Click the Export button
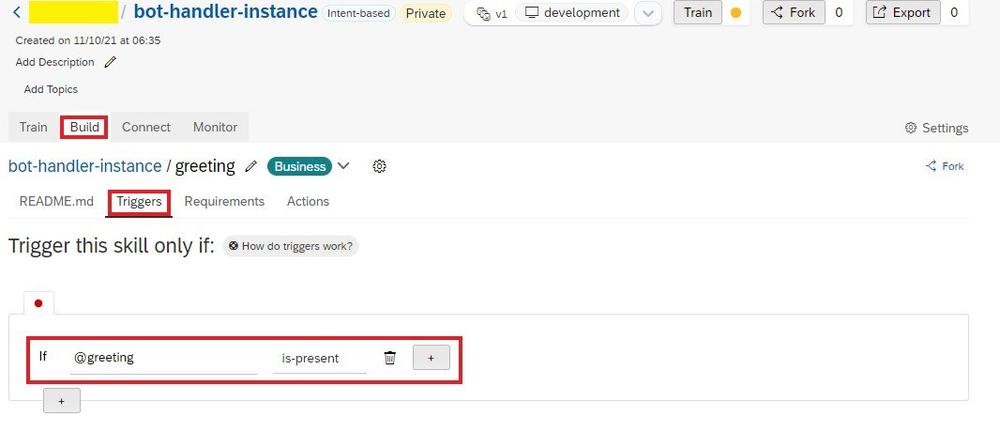 click(902, 13)
